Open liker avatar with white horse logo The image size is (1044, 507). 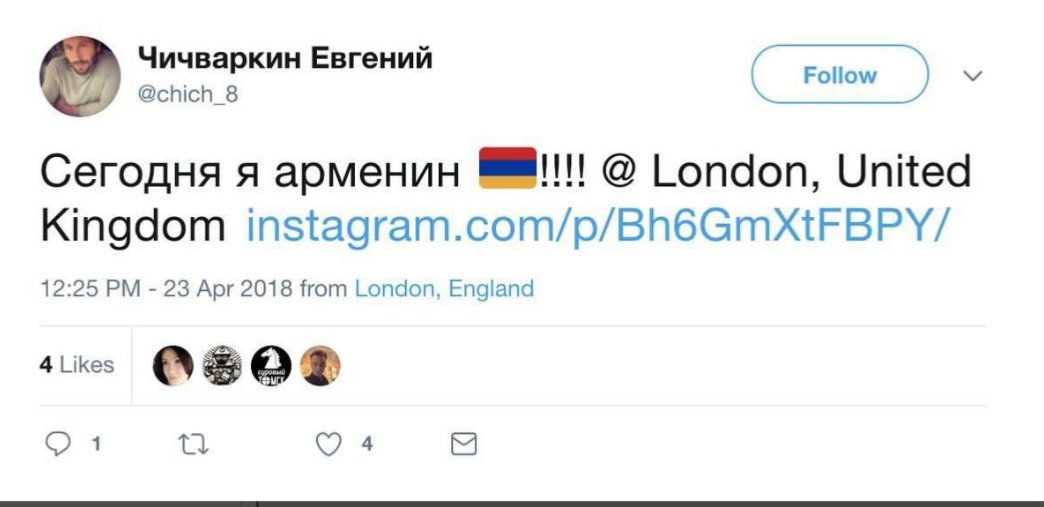tap(272, 366)
